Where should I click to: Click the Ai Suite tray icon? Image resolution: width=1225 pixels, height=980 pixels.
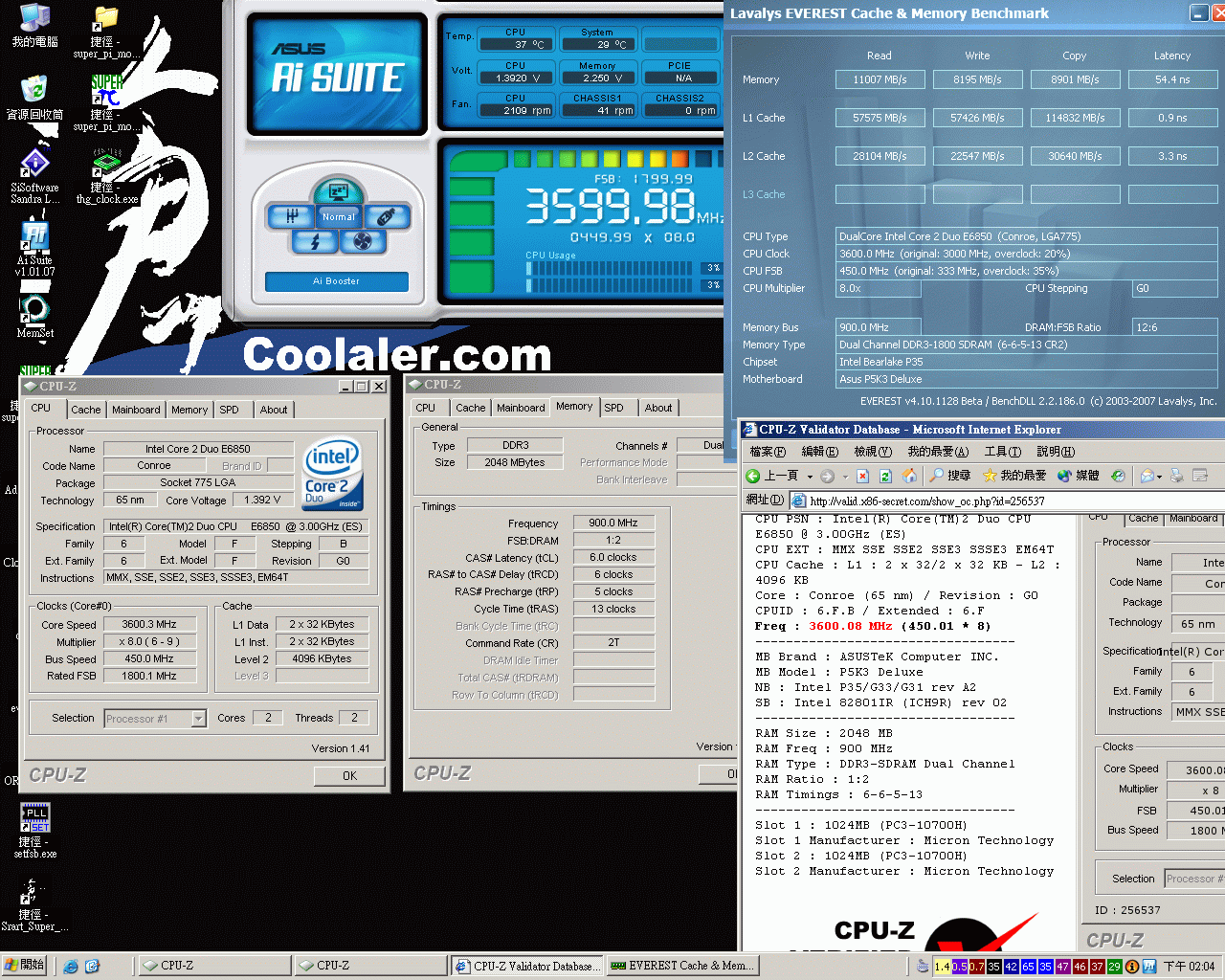pos(1149,967)
